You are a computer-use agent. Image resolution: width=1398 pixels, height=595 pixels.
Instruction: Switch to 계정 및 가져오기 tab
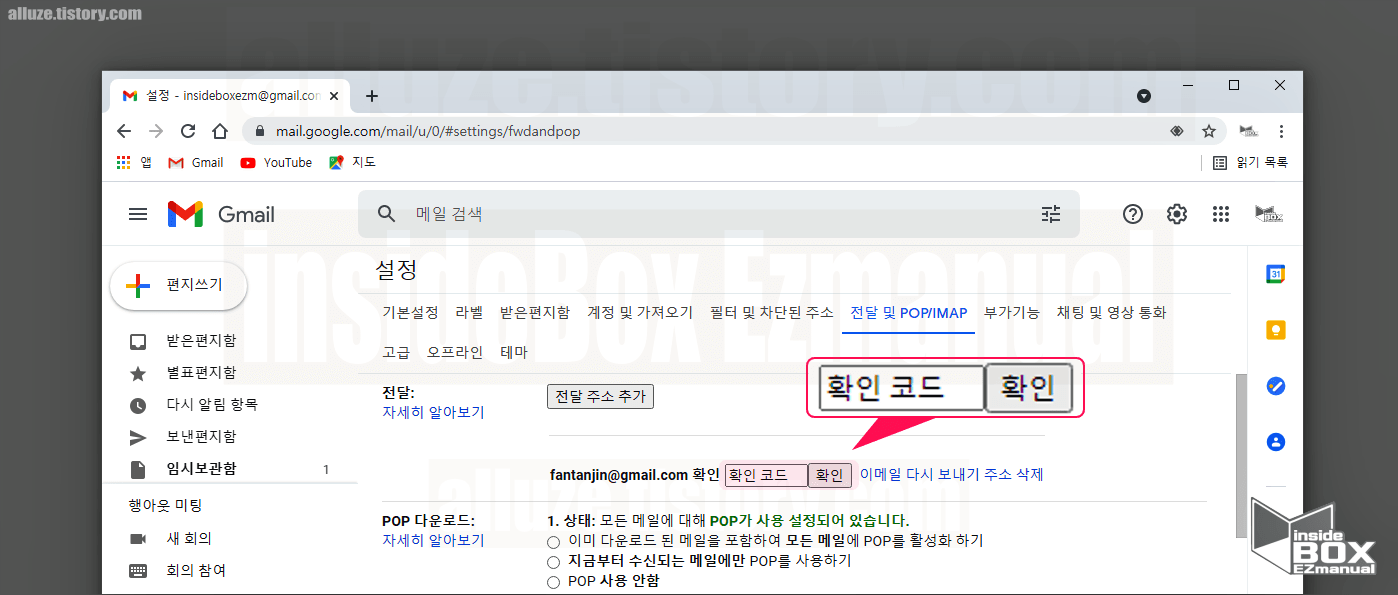tap(640, 313)
